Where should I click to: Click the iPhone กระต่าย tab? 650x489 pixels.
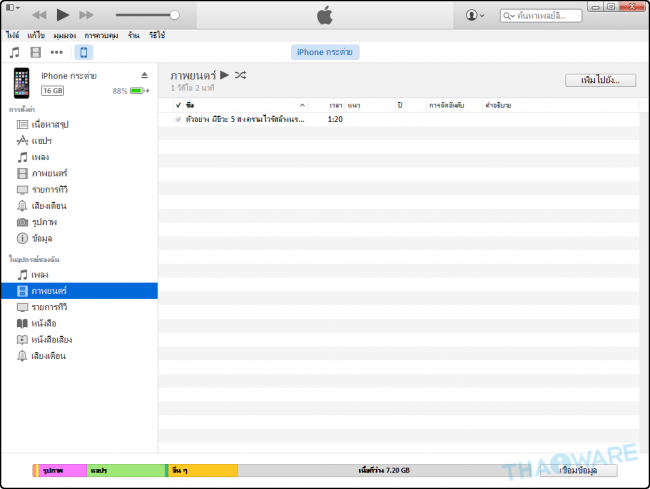point(325,52)
